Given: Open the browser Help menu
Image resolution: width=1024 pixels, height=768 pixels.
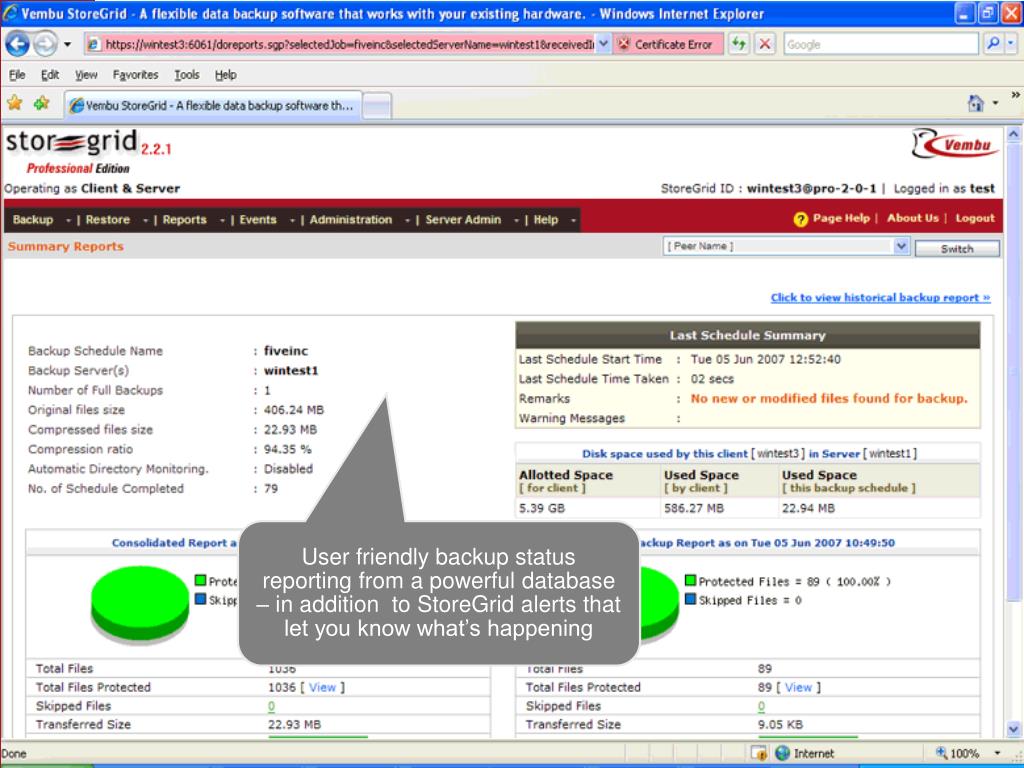Looking at the screenshot, I should click(x=226, y=75).
